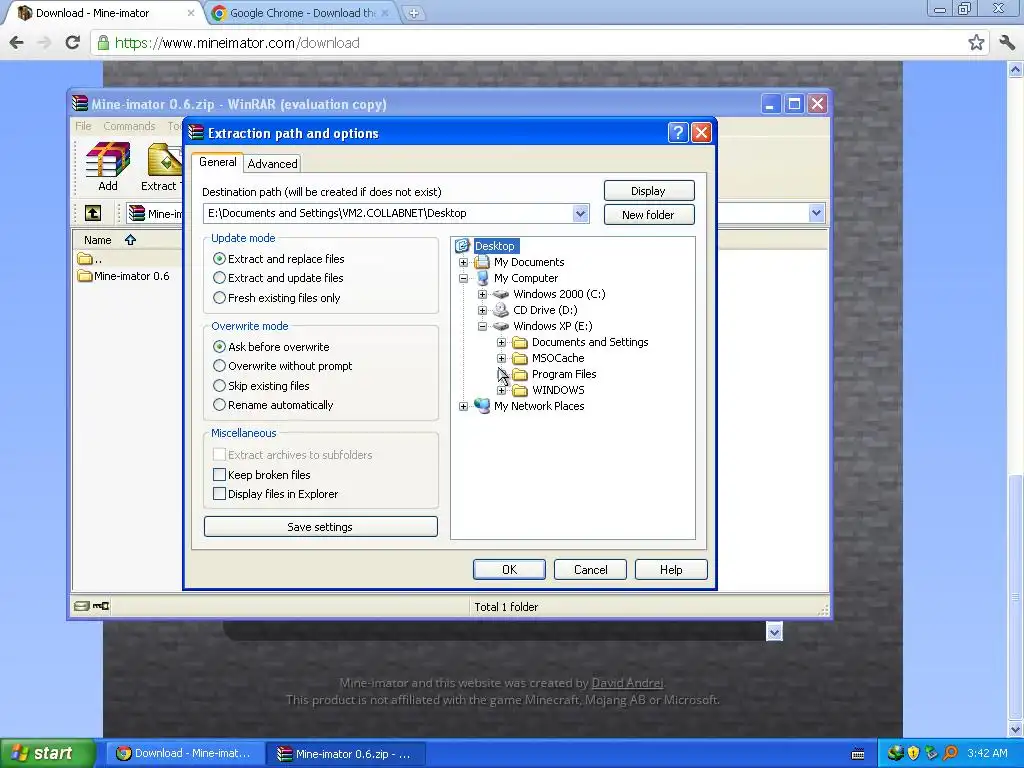Select Fresh existing files only
The width and height of the screenshot is (1024, 768).
pos(277,298)
